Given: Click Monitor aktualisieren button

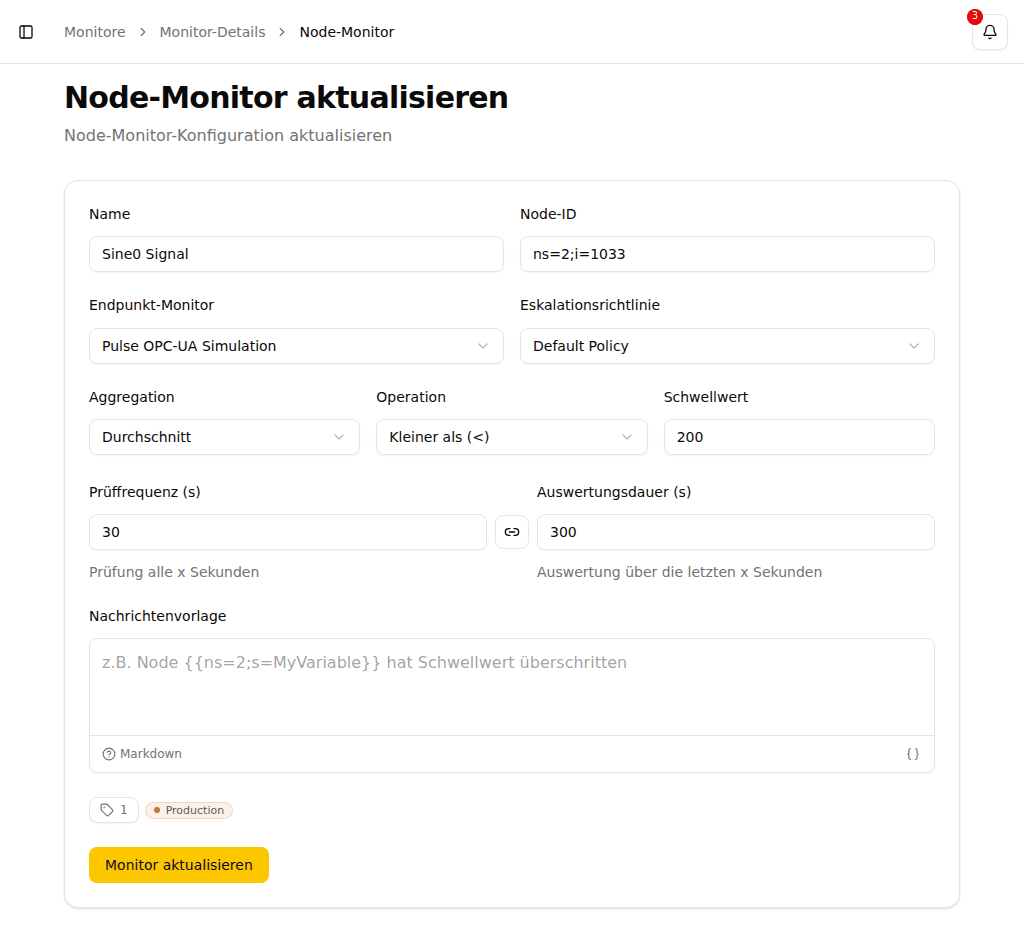Looking at the screenshot, I should [179, 865].
